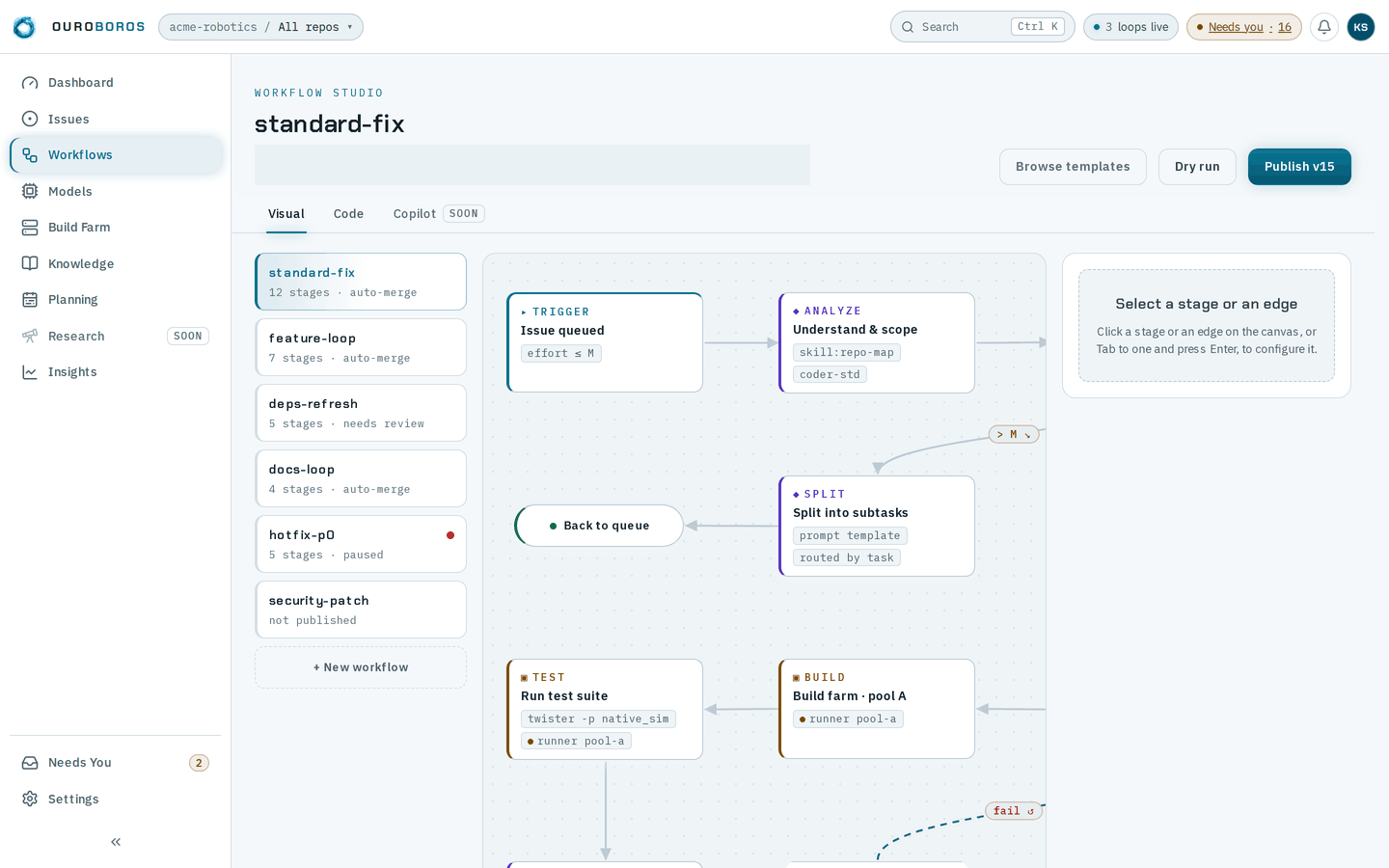Click the Insights chart icon
Screen dimensions: 1389x868
(30, 372)
